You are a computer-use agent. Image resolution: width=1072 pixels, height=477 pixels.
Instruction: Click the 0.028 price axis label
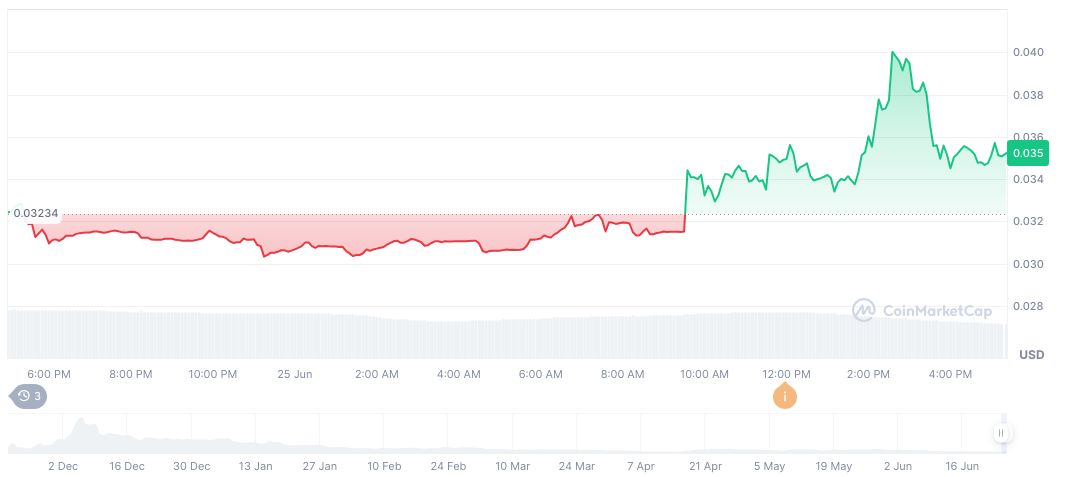click(x=1029, y=306)
